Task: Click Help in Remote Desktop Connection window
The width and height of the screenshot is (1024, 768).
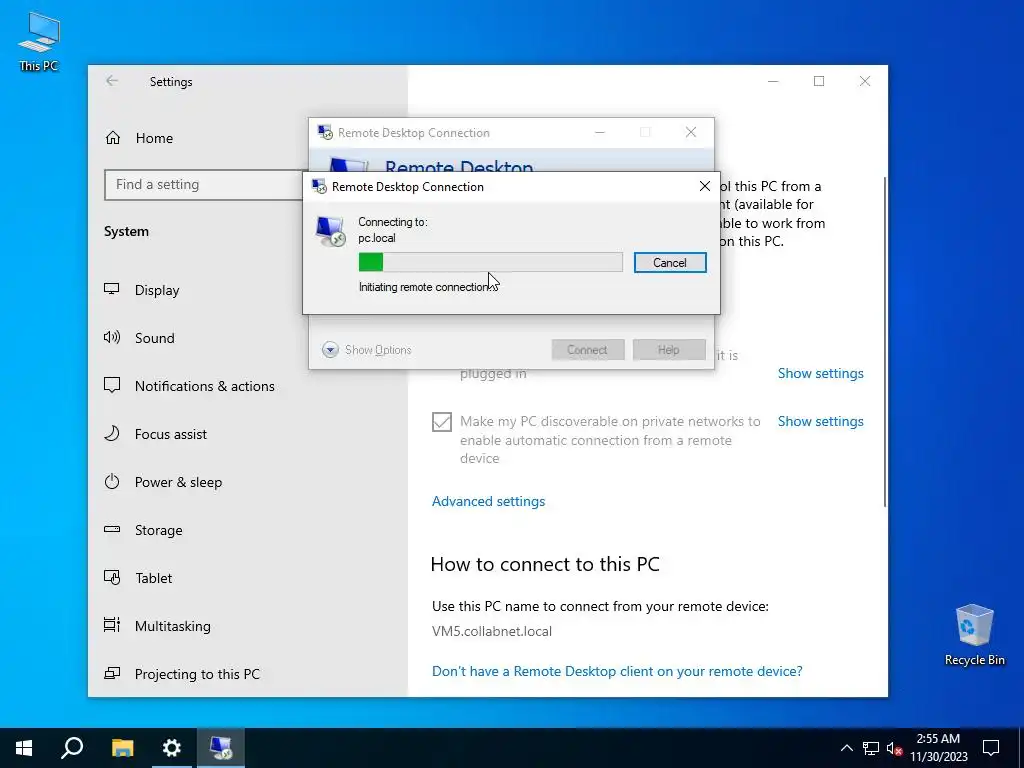Action: point(668,350)
